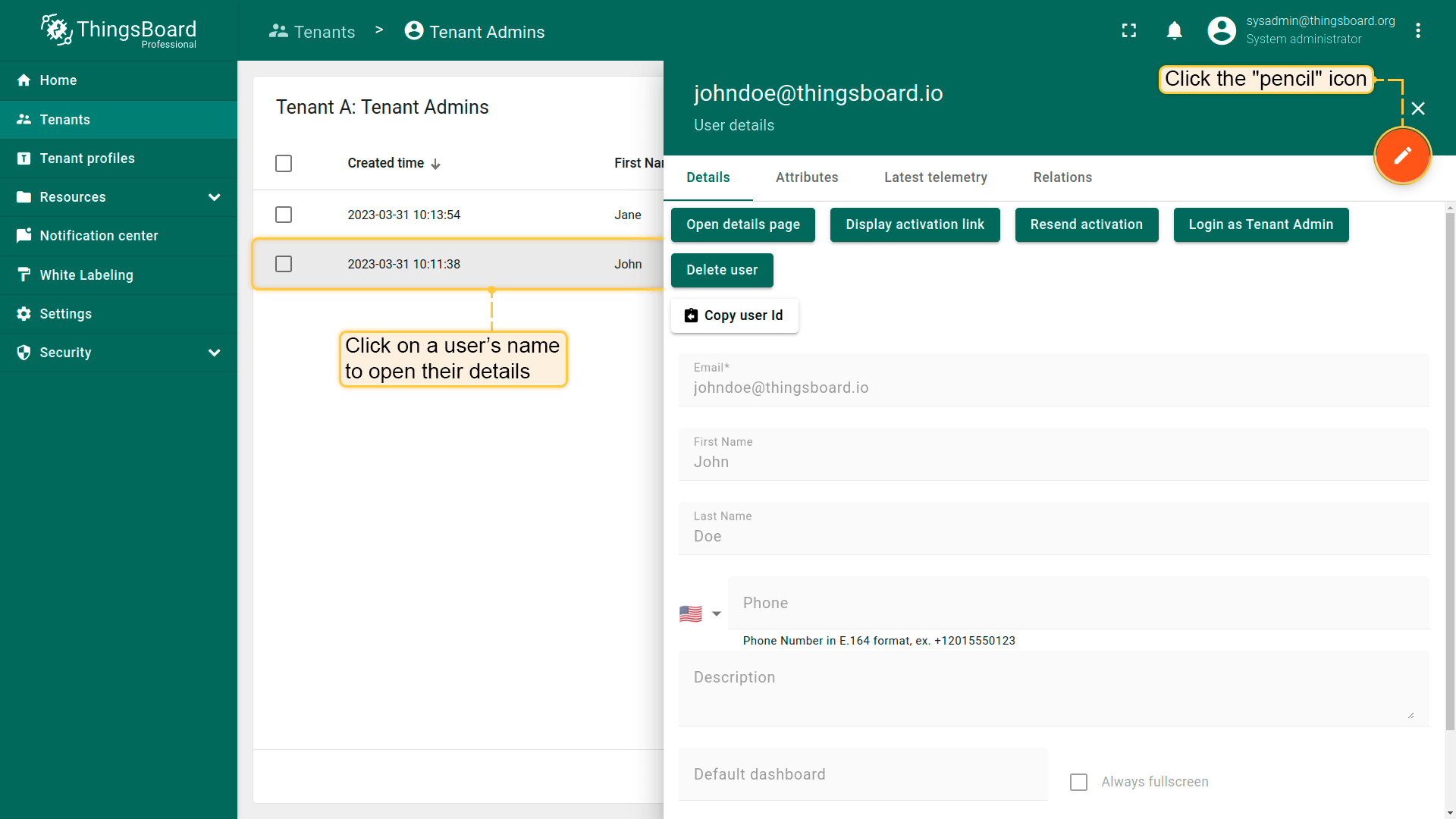Click the White Labeling paint roller icon

[24, 275]
